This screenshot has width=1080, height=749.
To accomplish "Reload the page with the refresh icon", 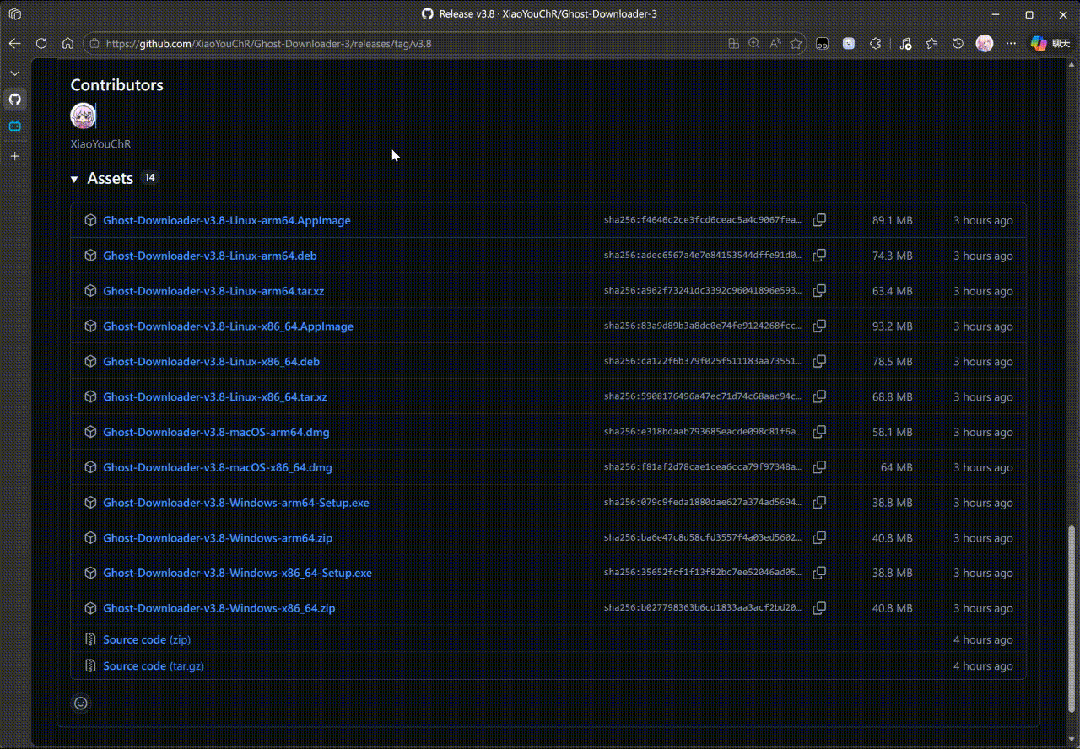I will click(x=41, y=43).
